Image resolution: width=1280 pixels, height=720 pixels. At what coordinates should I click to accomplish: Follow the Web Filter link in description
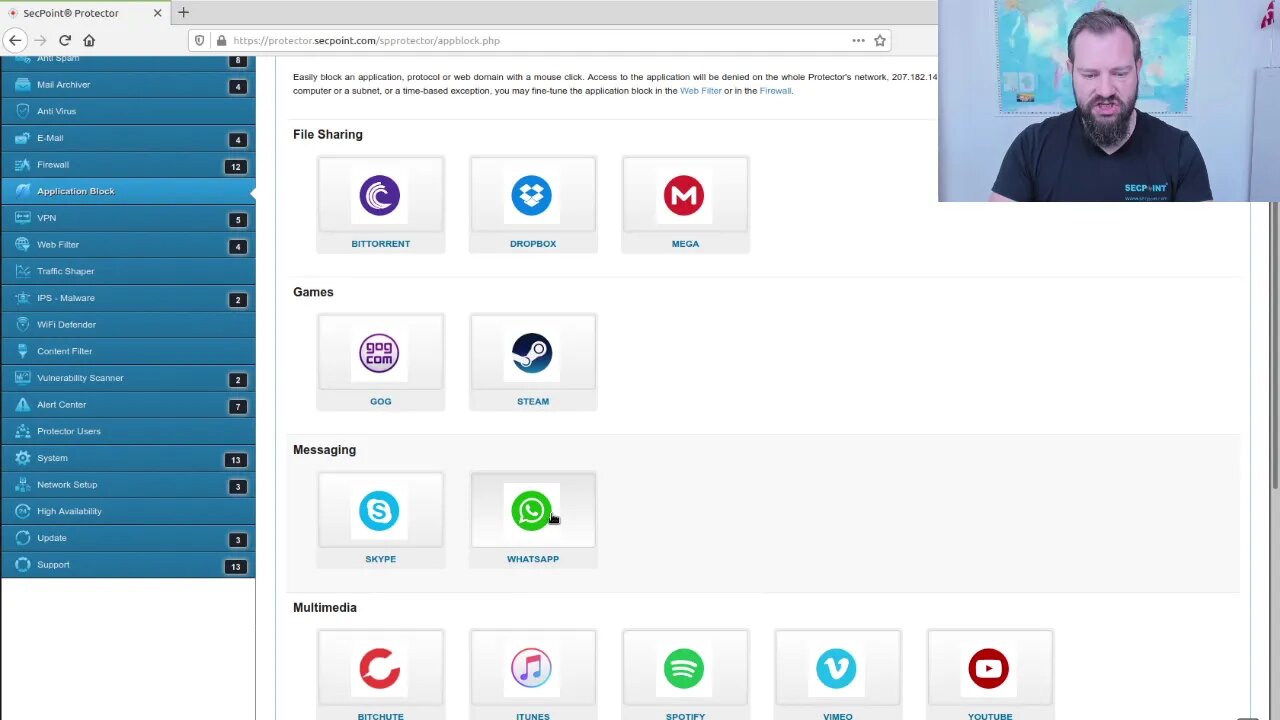[x=700, y=91]
